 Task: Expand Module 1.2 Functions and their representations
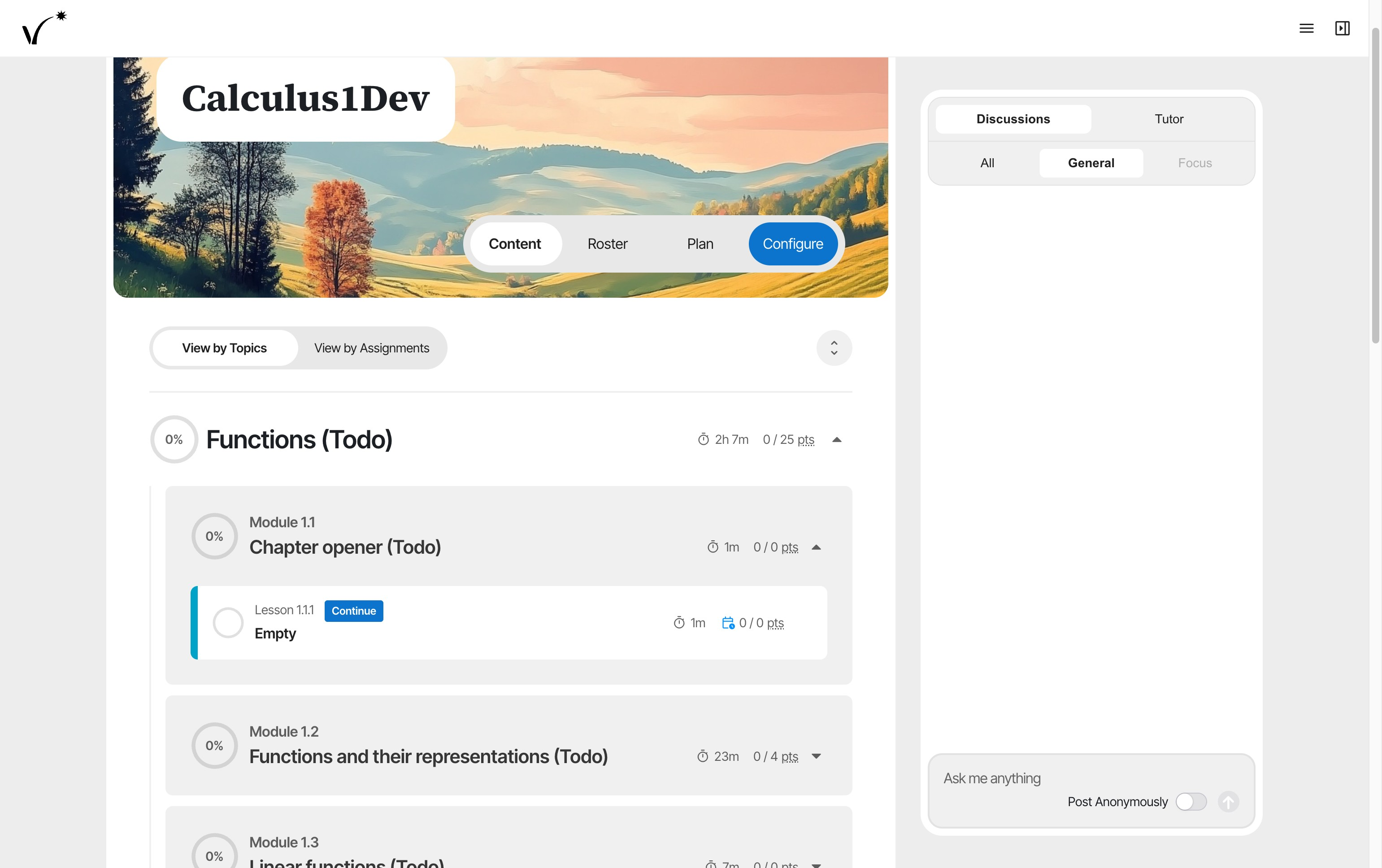[x=816, y=756]
